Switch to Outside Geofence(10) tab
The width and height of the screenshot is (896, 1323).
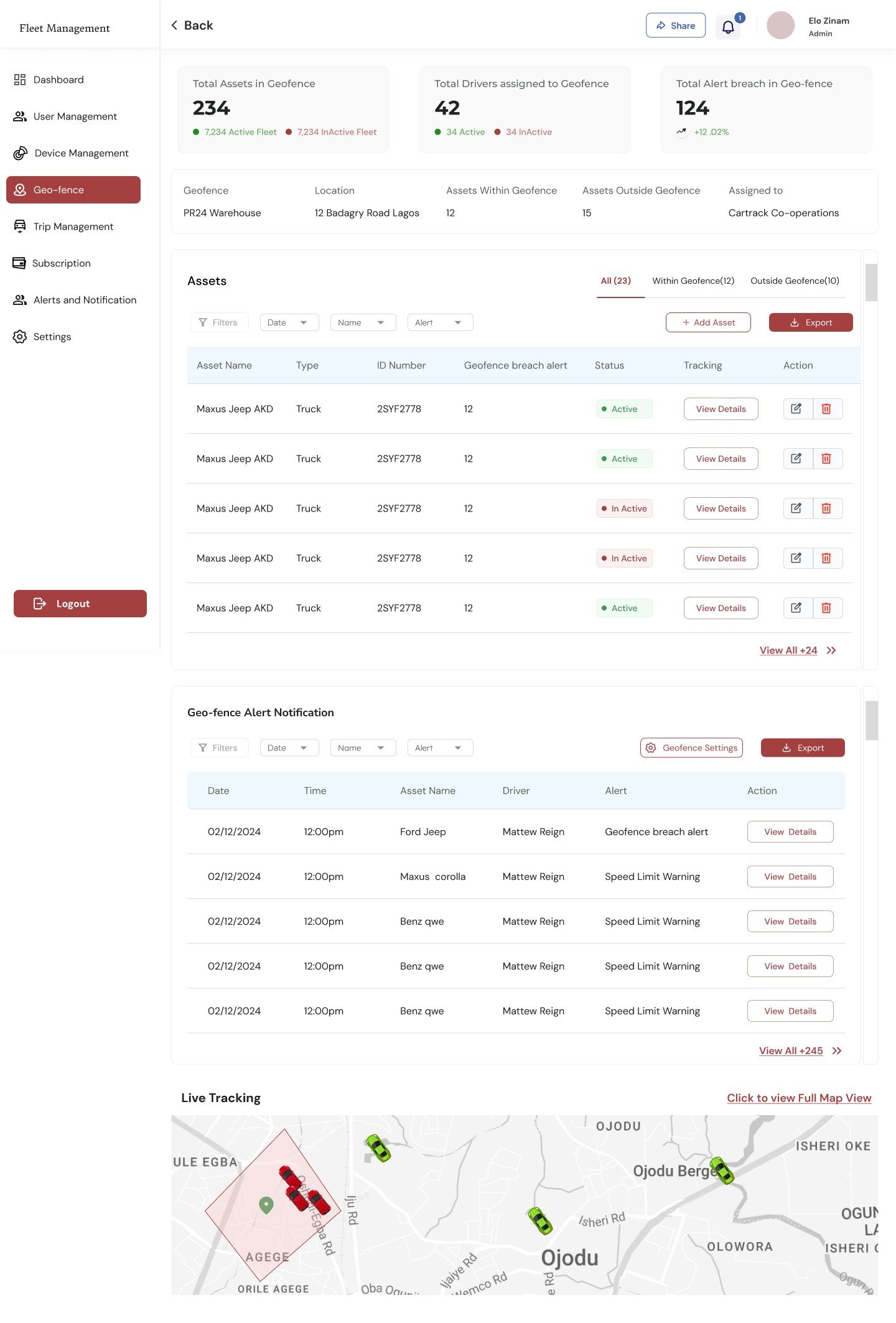[795, 281]
